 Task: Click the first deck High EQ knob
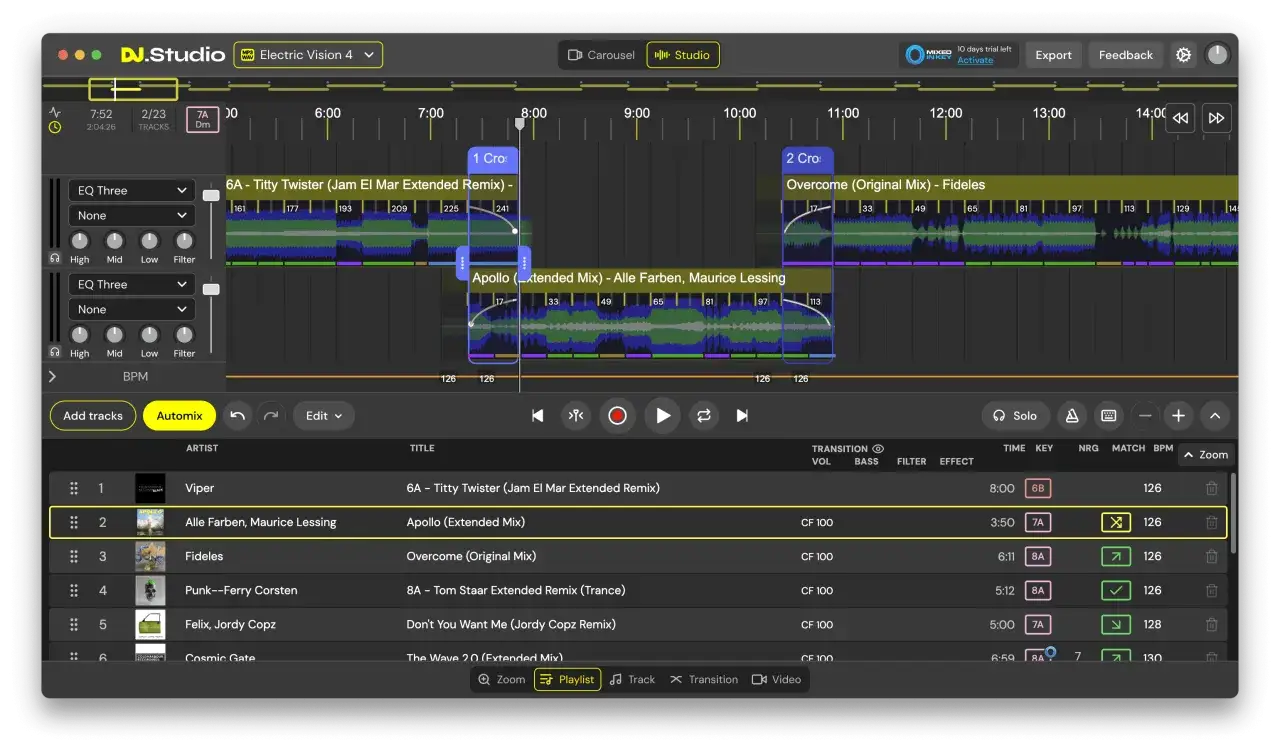pos(80,241)
